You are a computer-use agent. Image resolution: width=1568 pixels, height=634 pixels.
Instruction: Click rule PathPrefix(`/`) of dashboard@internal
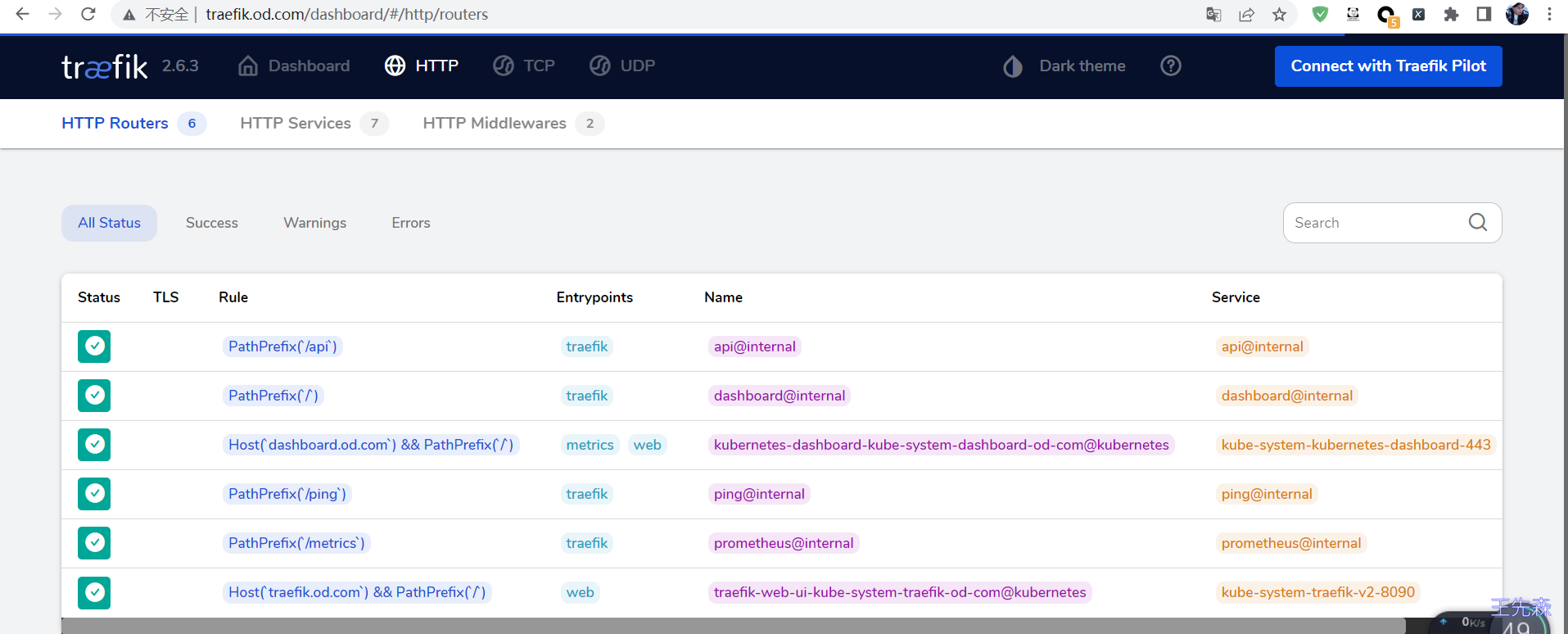273,396
